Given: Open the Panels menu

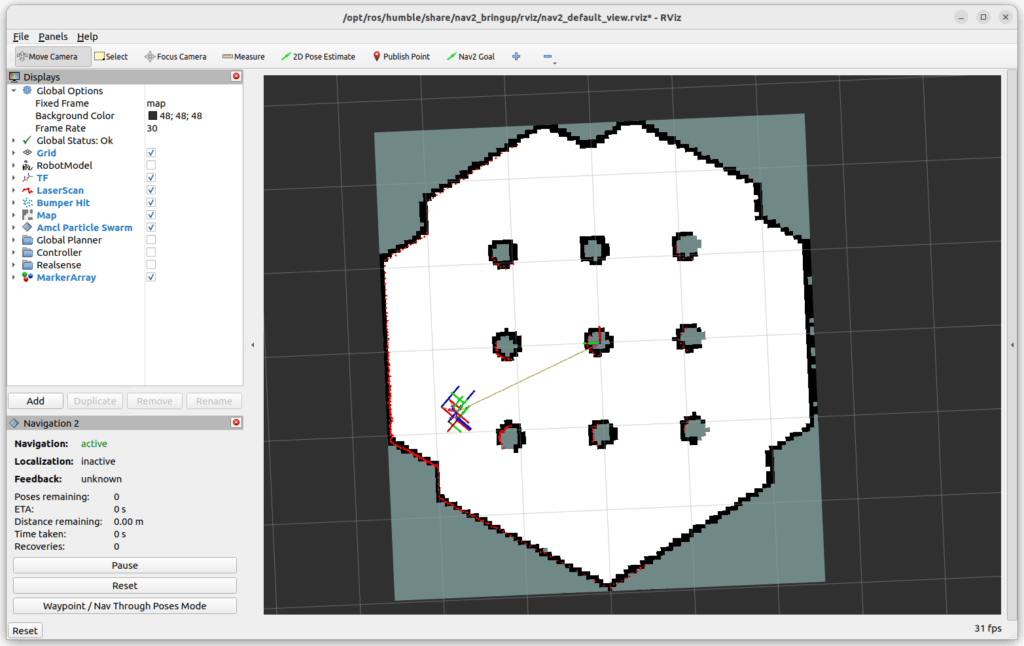Looking at the screenshot, I should [x=53, y=37].
